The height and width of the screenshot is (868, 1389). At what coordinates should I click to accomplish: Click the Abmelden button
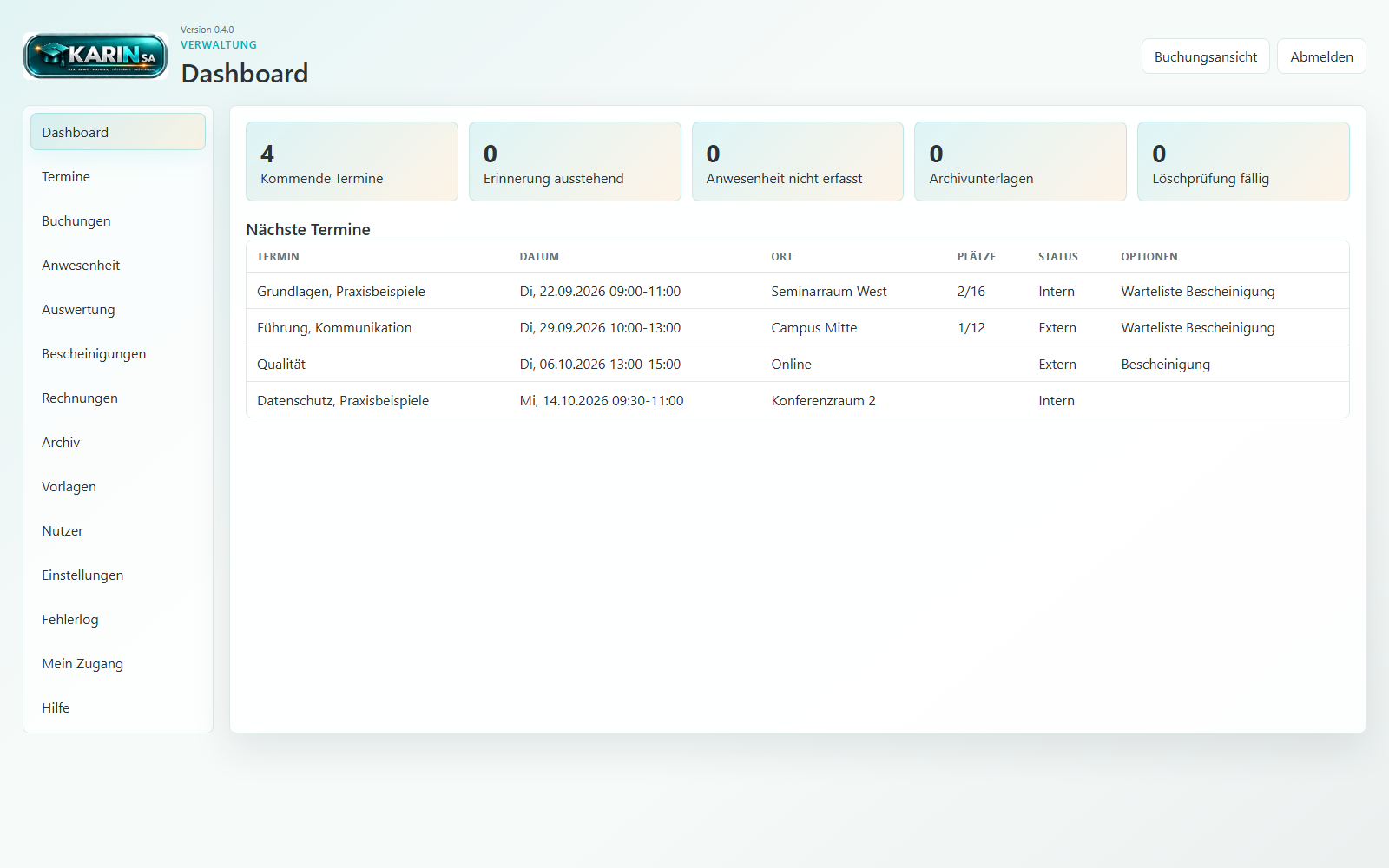(1321, 56)
